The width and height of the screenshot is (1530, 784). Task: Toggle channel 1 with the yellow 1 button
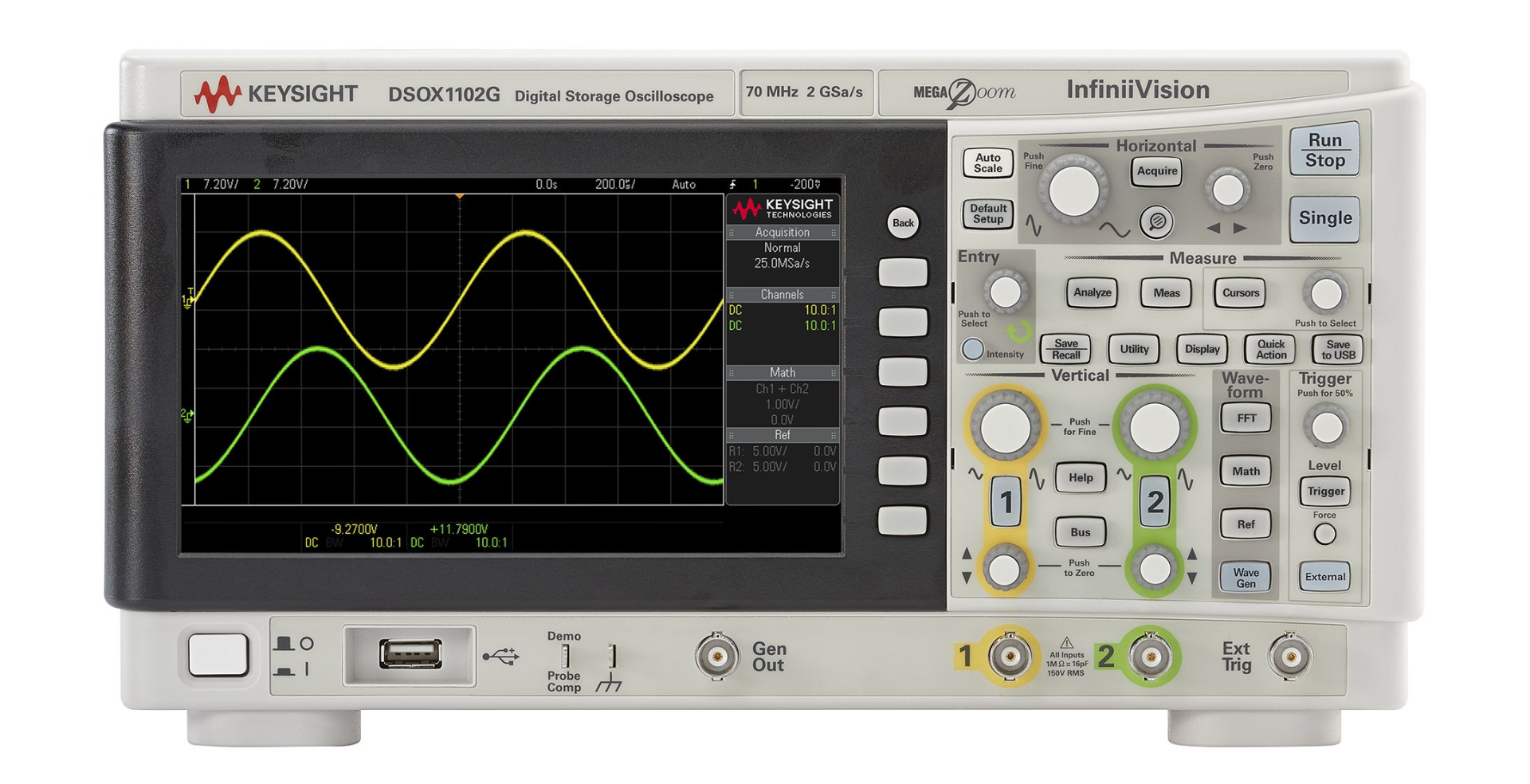1006,502
